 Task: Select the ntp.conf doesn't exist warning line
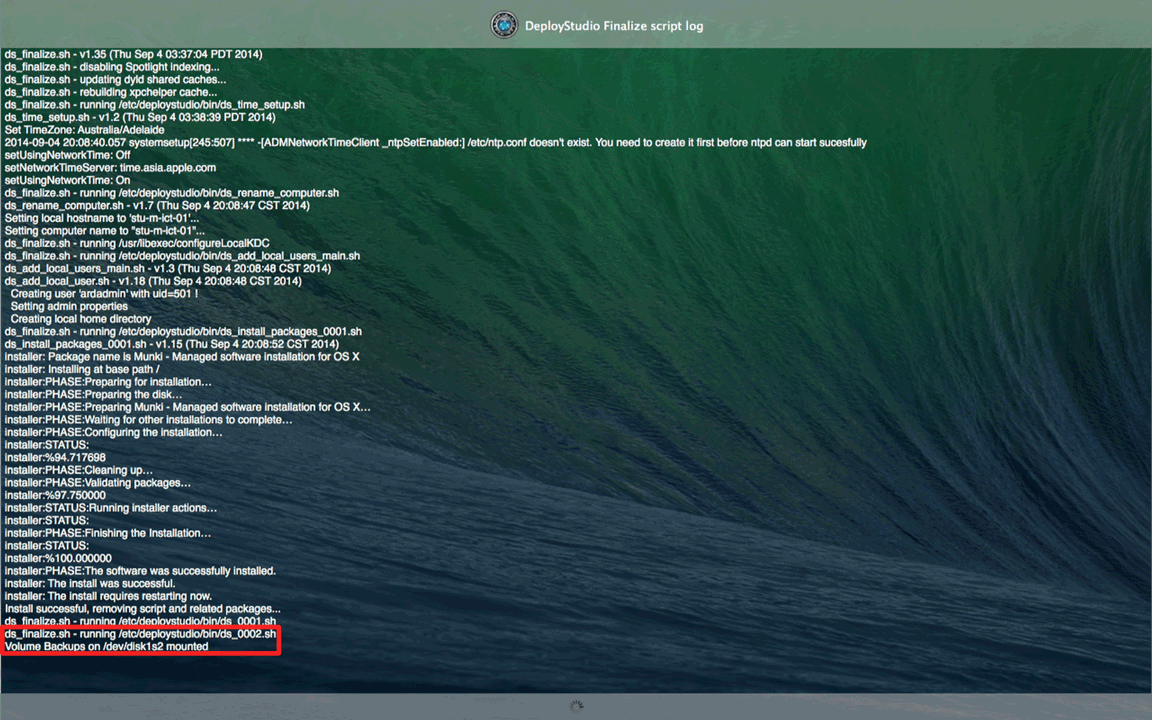point(435,143)
